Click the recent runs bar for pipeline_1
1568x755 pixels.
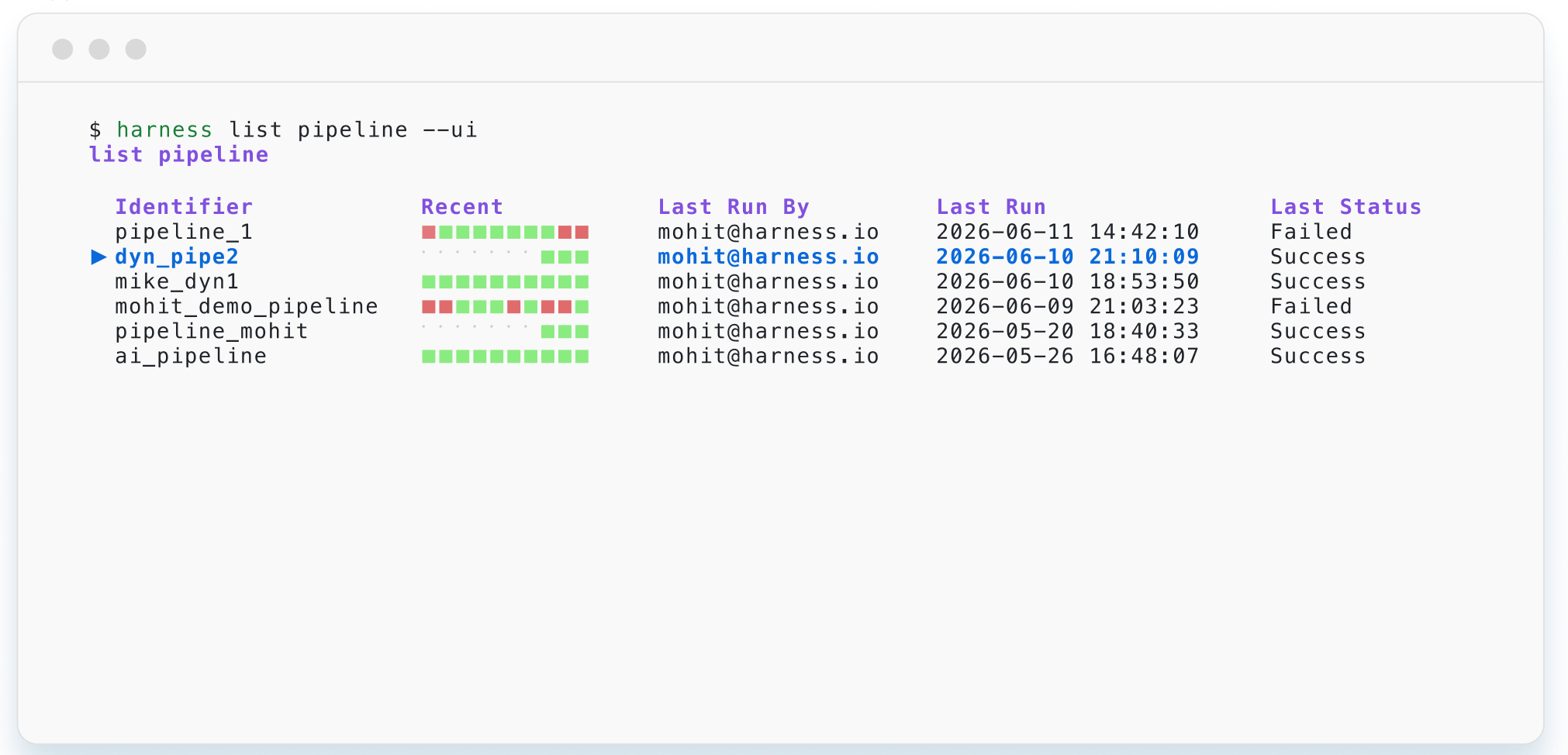click(x=506, y=232)
